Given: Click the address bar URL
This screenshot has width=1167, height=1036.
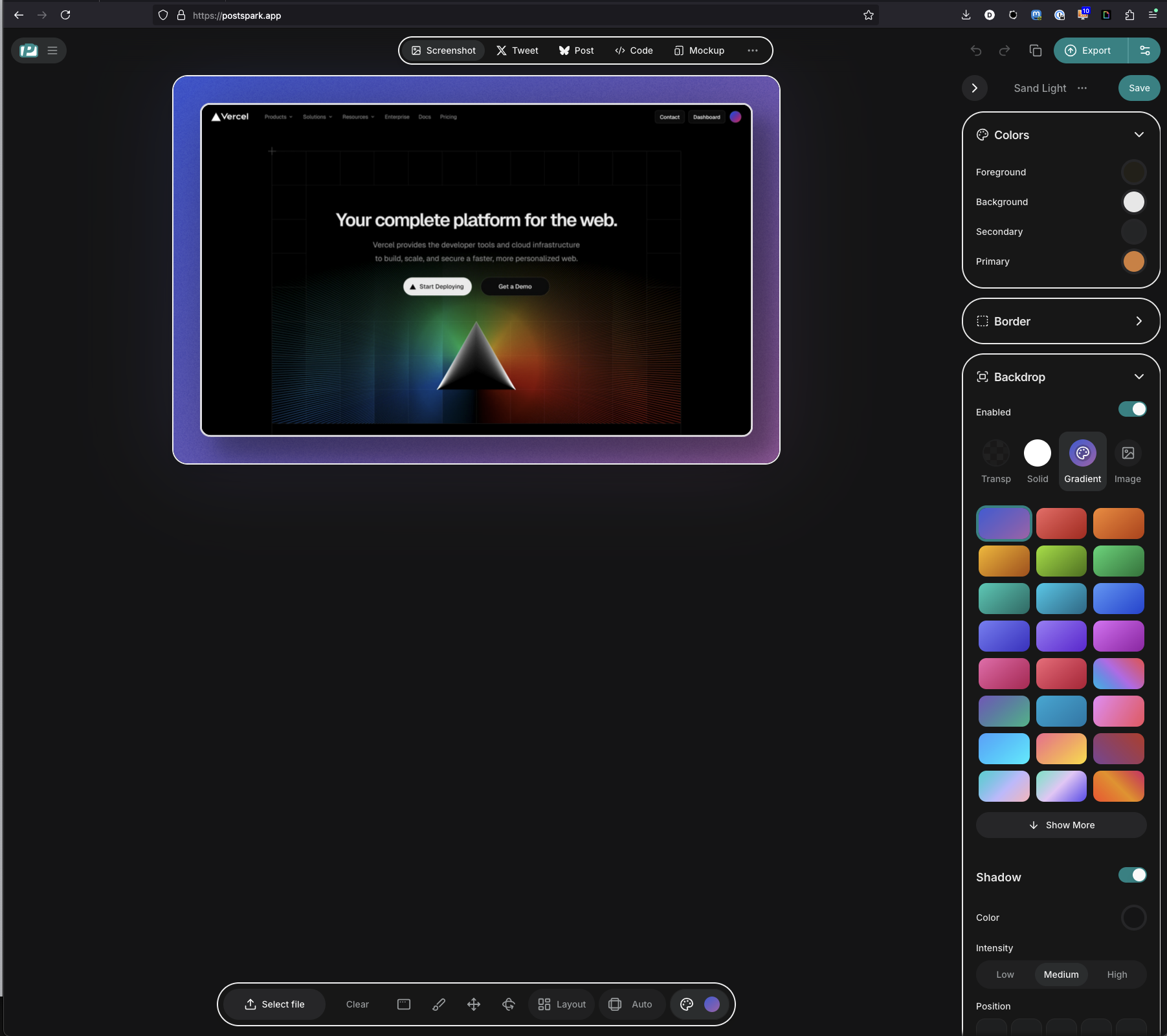Looking at the screenshot, I should [237, 16].
